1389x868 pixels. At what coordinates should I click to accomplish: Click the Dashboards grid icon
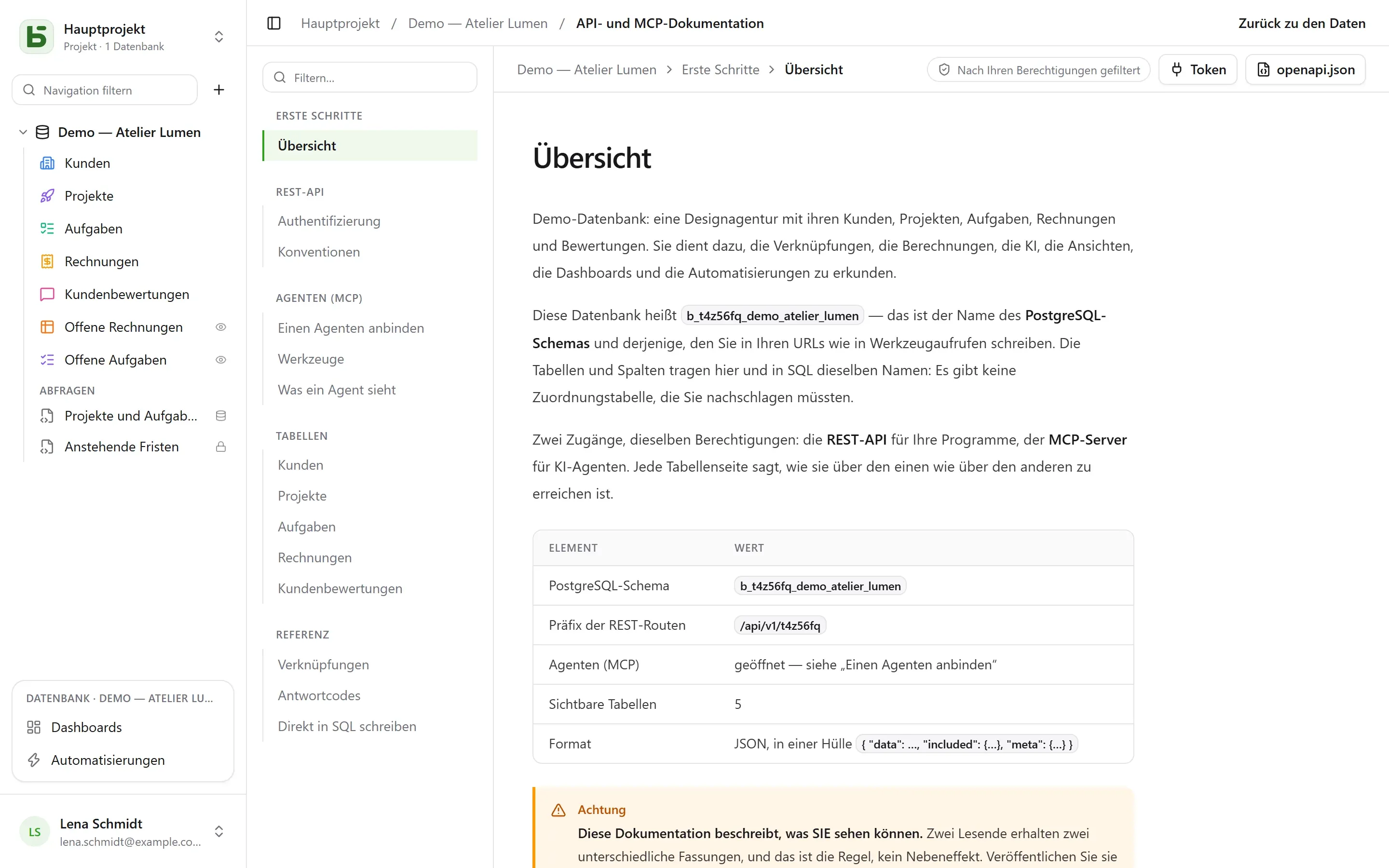pyautogui.click(x=34, y=727)
